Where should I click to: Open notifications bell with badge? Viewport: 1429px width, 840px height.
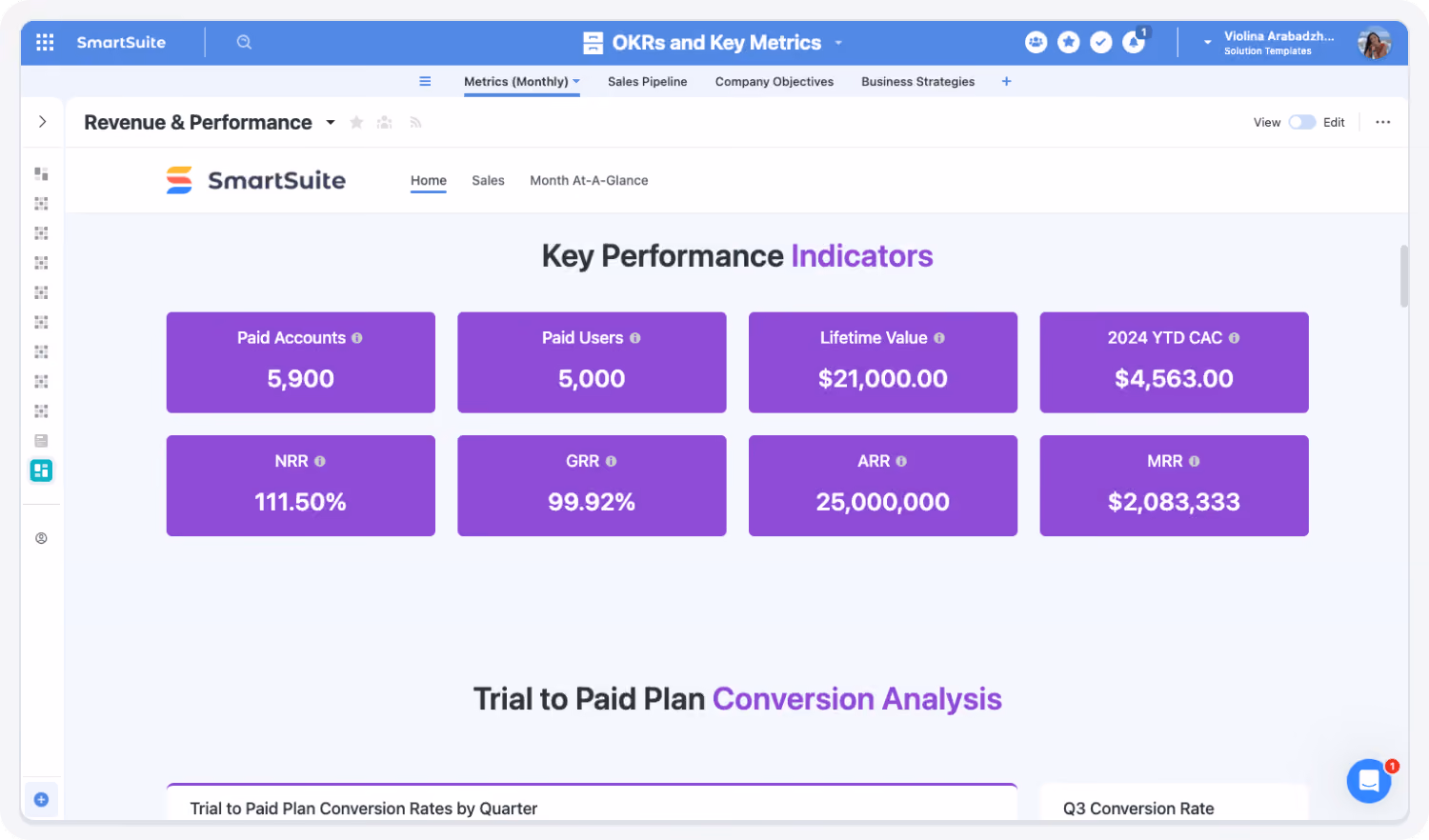click(x=1134, y=42)
